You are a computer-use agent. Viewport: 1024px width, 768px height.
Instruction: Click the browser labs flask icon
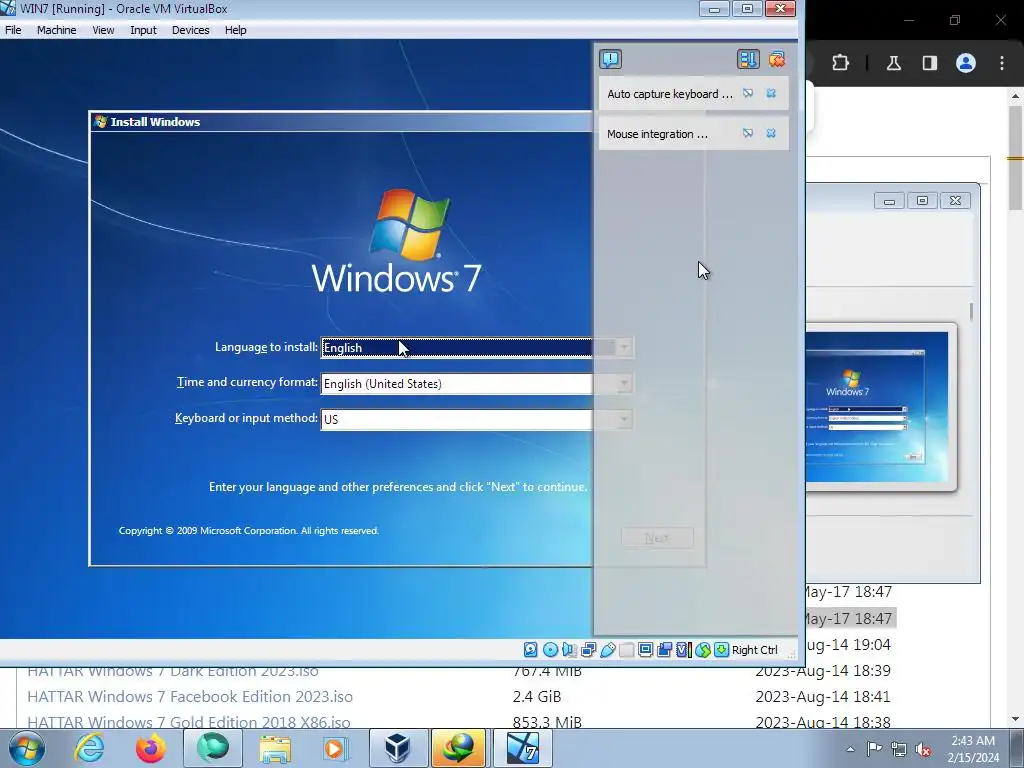(x=893, y=63)
